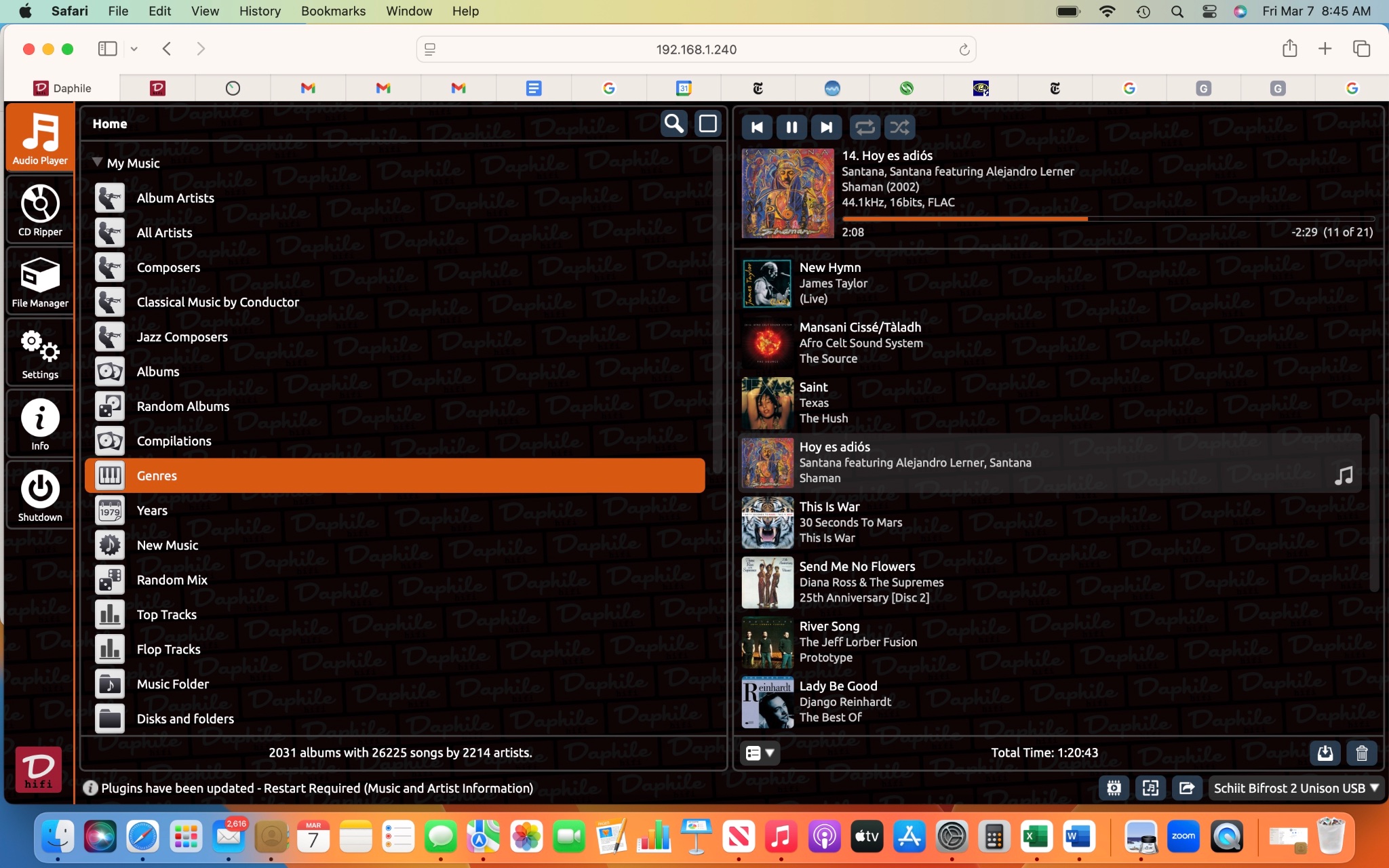1389x868 pixels.
Task: Open the Safari File menu
Action: (x=118, y=11)
